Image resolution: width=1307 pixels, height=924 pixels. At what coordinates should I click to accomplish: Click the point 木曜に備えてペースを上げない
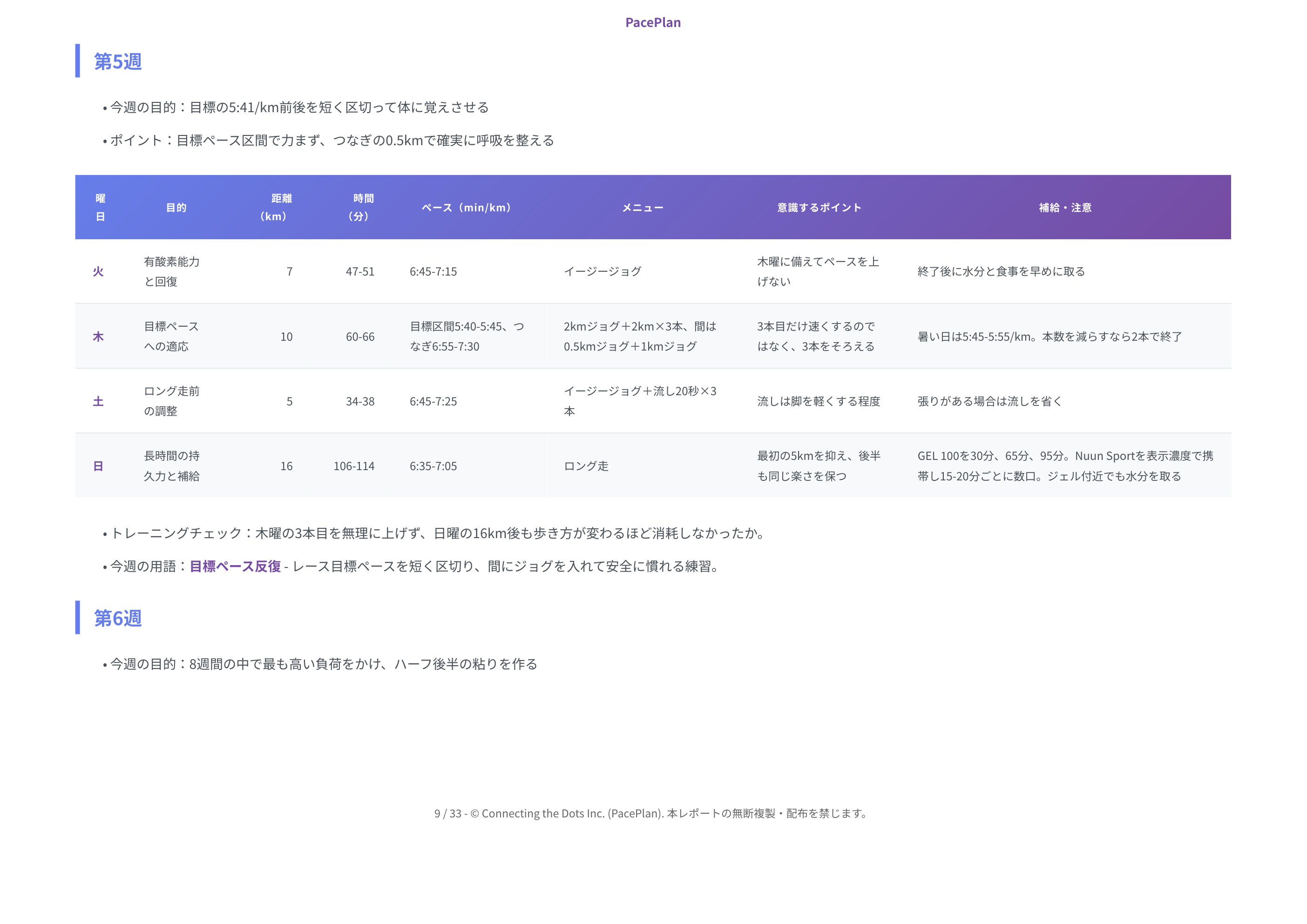818,271
